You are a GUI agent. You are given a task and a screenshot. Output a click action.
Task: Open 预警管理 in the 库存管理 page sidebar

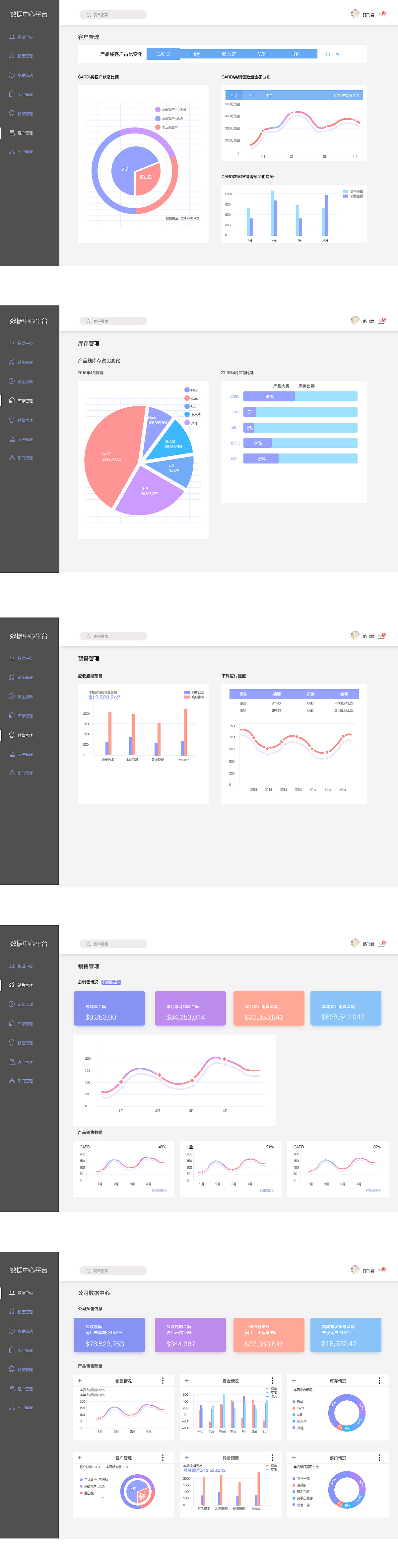(x=21, y=420)
